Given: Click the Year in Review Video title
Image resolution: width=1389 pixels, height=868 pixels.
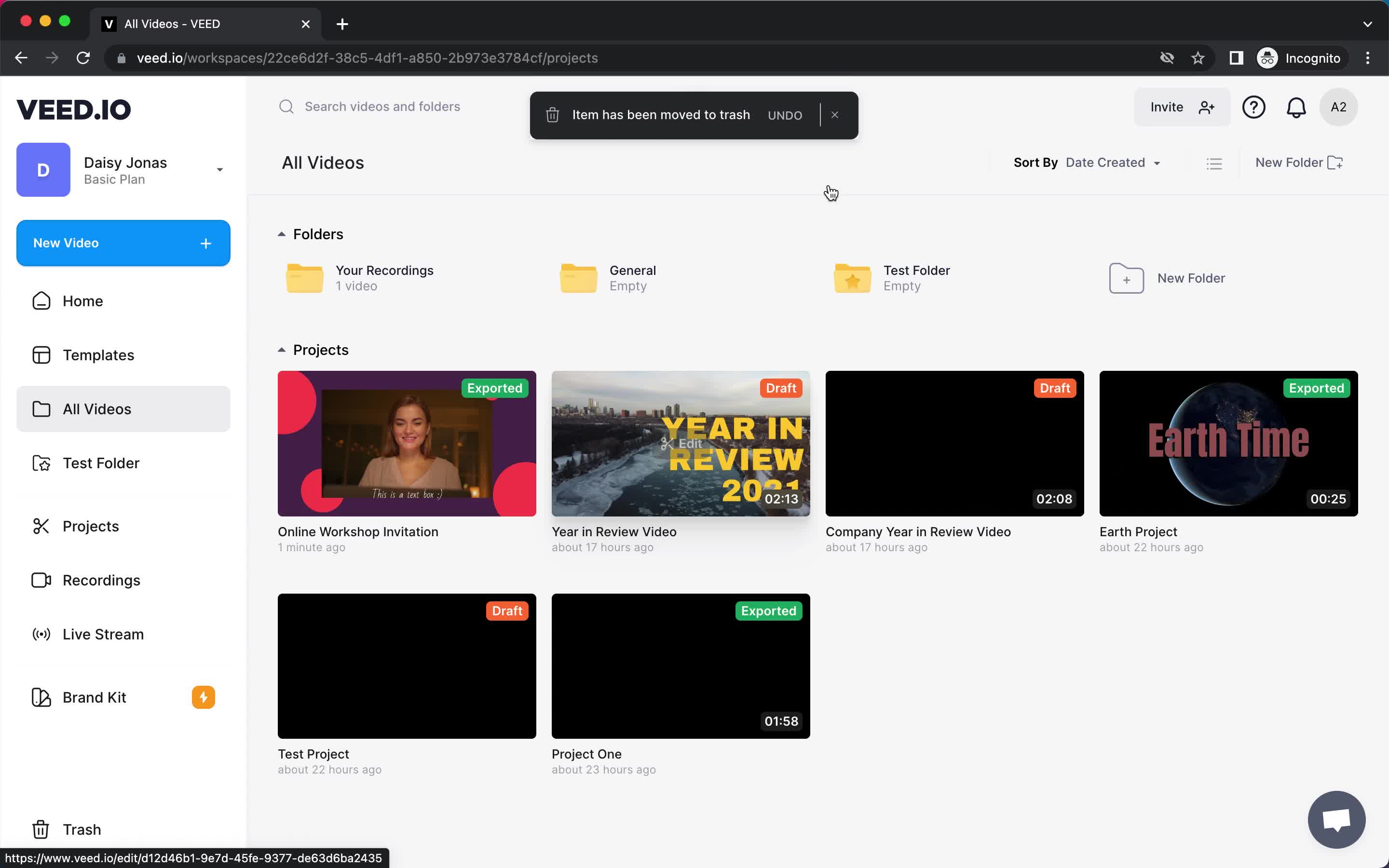Looking at the screenshot, I should 613,532.
